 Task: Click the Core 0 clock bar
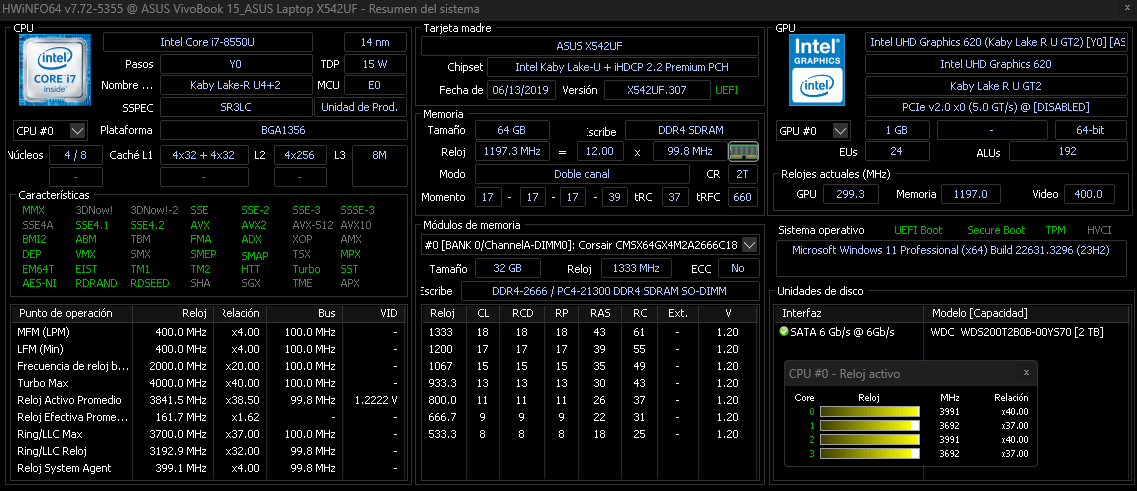pos(869,412)
